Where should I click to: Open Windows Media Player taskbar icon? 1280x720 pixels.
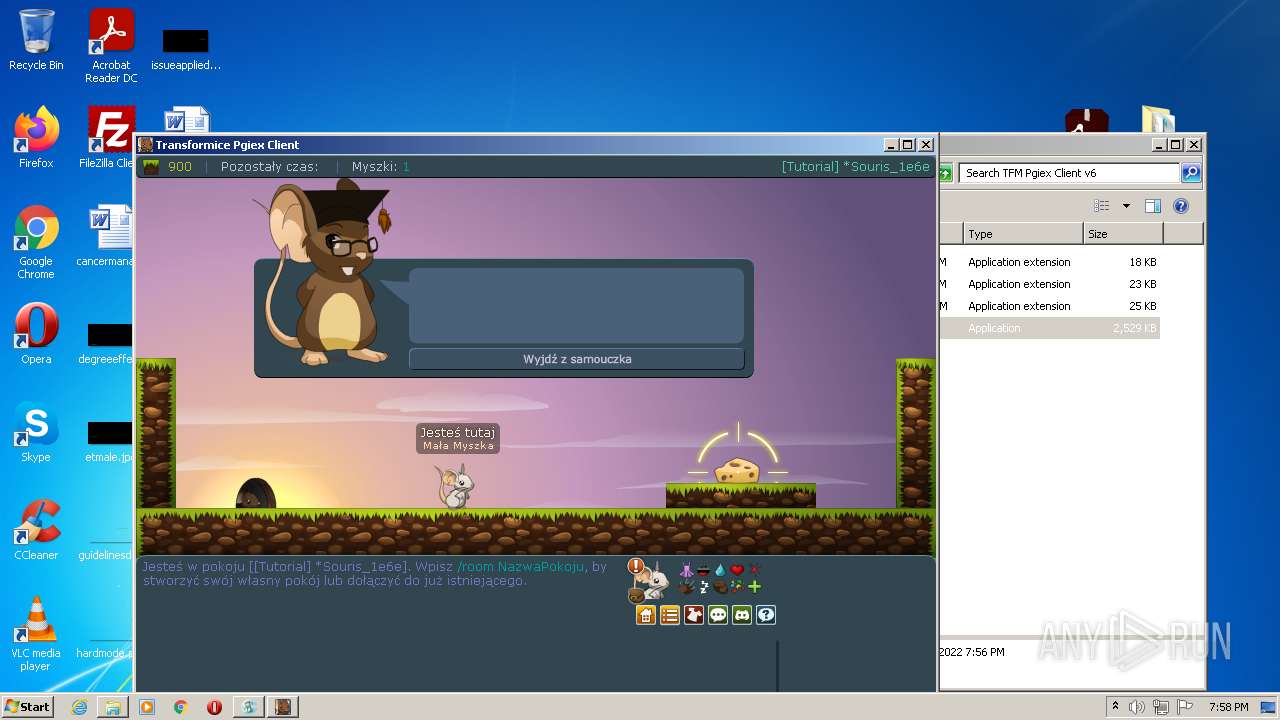point(147,707)
